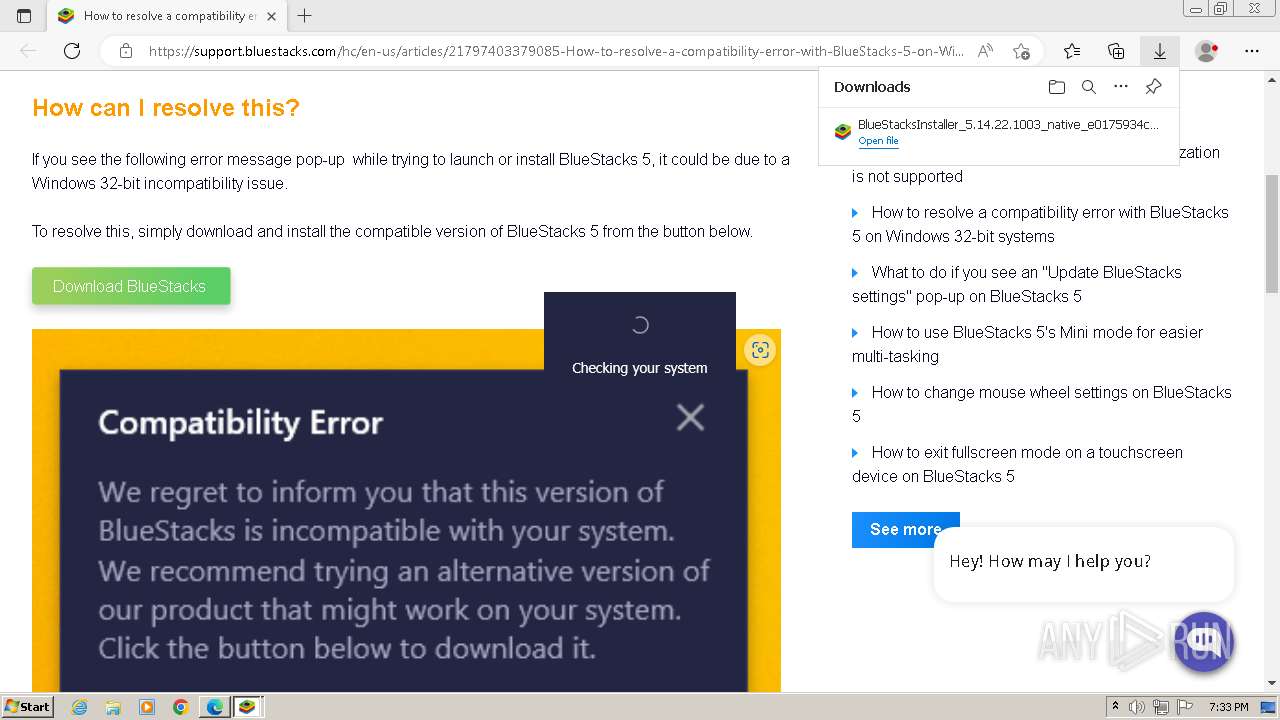Open article on BlueStacks 5 on Windows 32-bit systems

coord(1040,224)
